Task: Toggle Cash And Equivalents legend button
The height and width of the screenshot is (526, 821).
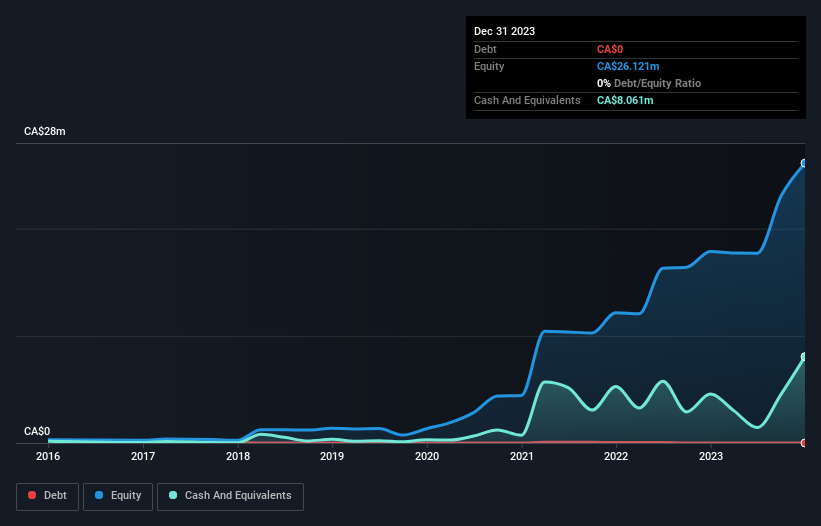Action: [x=230, y=496]
